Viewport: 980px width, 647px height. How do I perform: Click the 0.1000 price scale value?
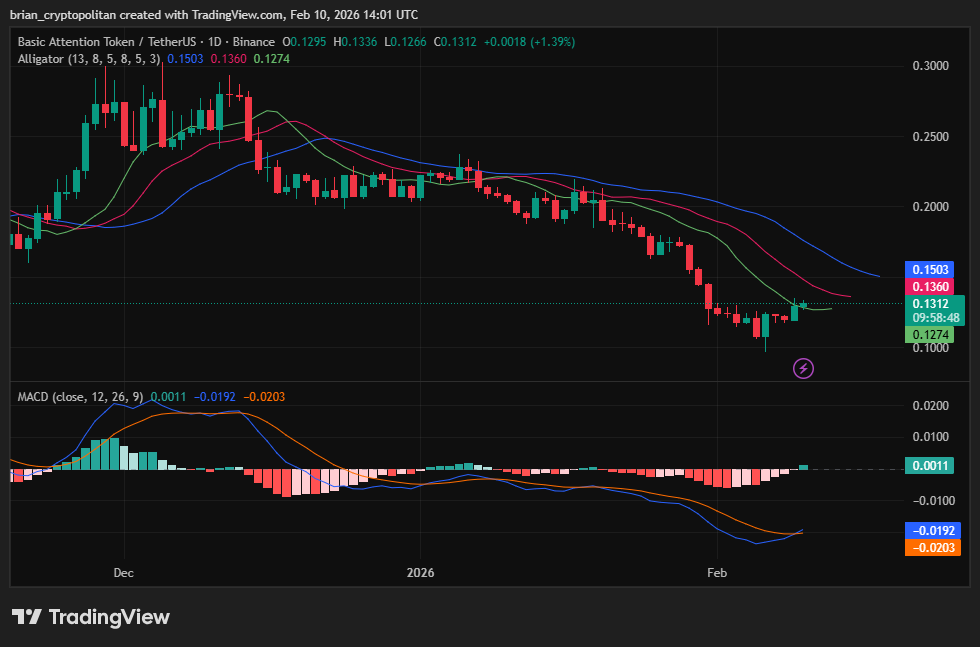[x=931, y=348]
